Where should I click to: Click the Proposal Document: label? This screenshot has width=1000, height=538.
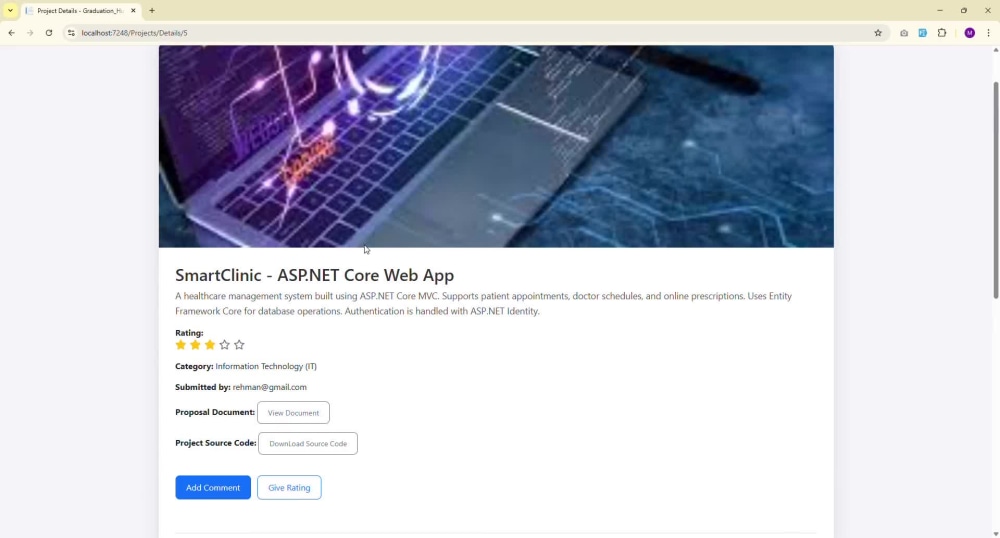click(x=215, y=412)
